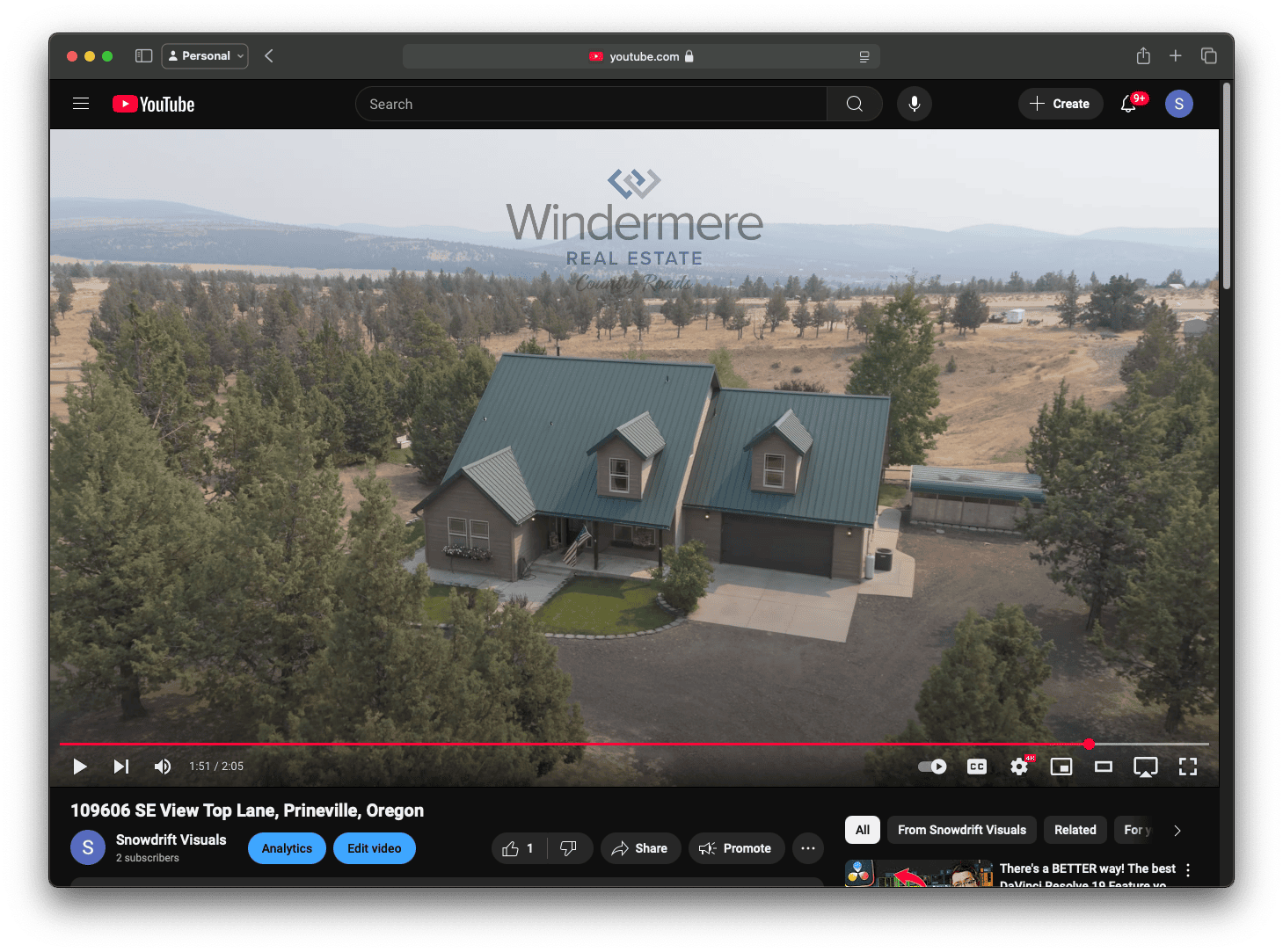Switch to theater mode

tap(1104, 767)
